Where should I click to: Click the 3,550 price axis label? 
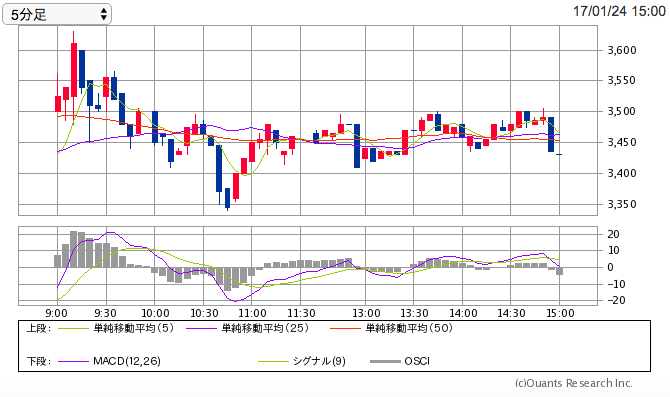tap(622, 80)
